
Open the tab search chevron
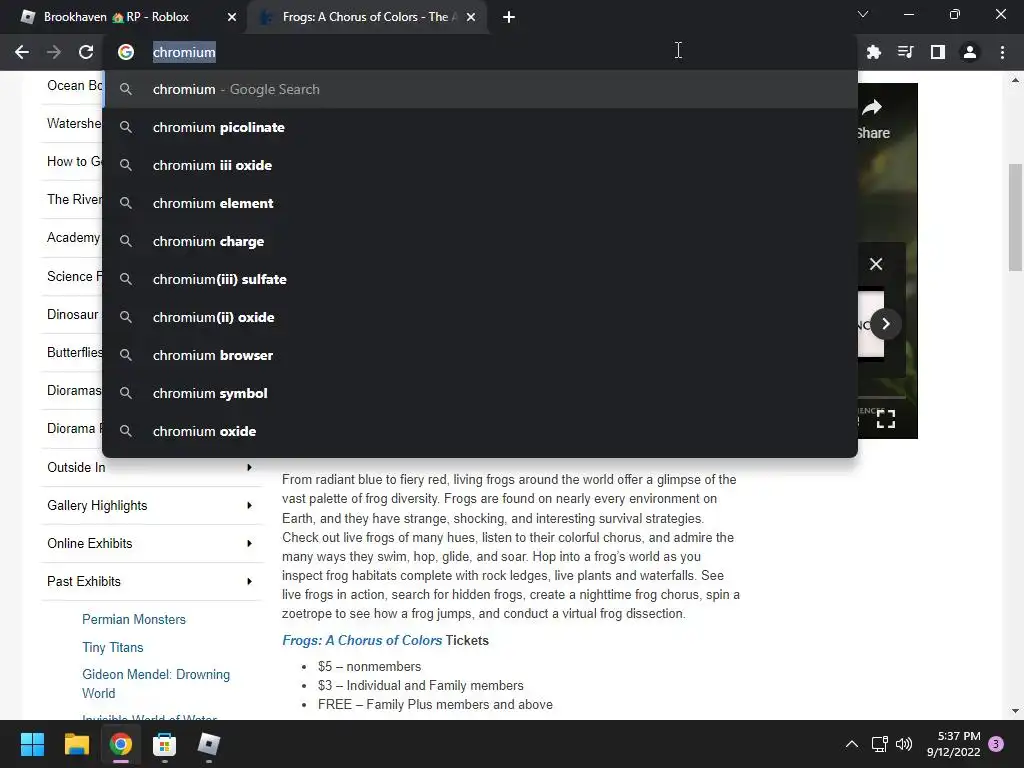pos(863,14)
